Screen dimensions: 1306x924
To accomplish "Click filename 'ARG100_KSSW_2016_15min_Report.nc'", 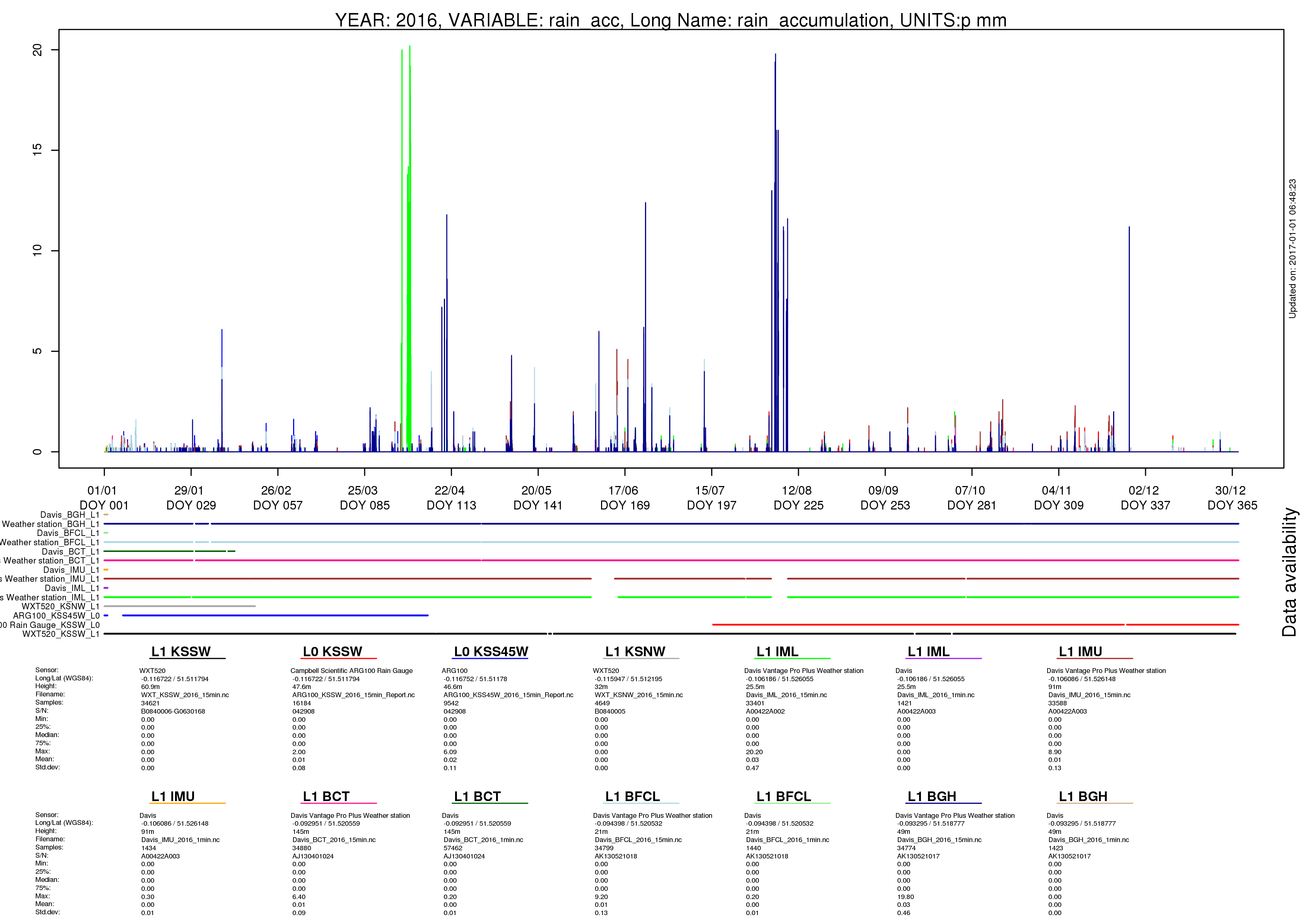I will point(354,695).
